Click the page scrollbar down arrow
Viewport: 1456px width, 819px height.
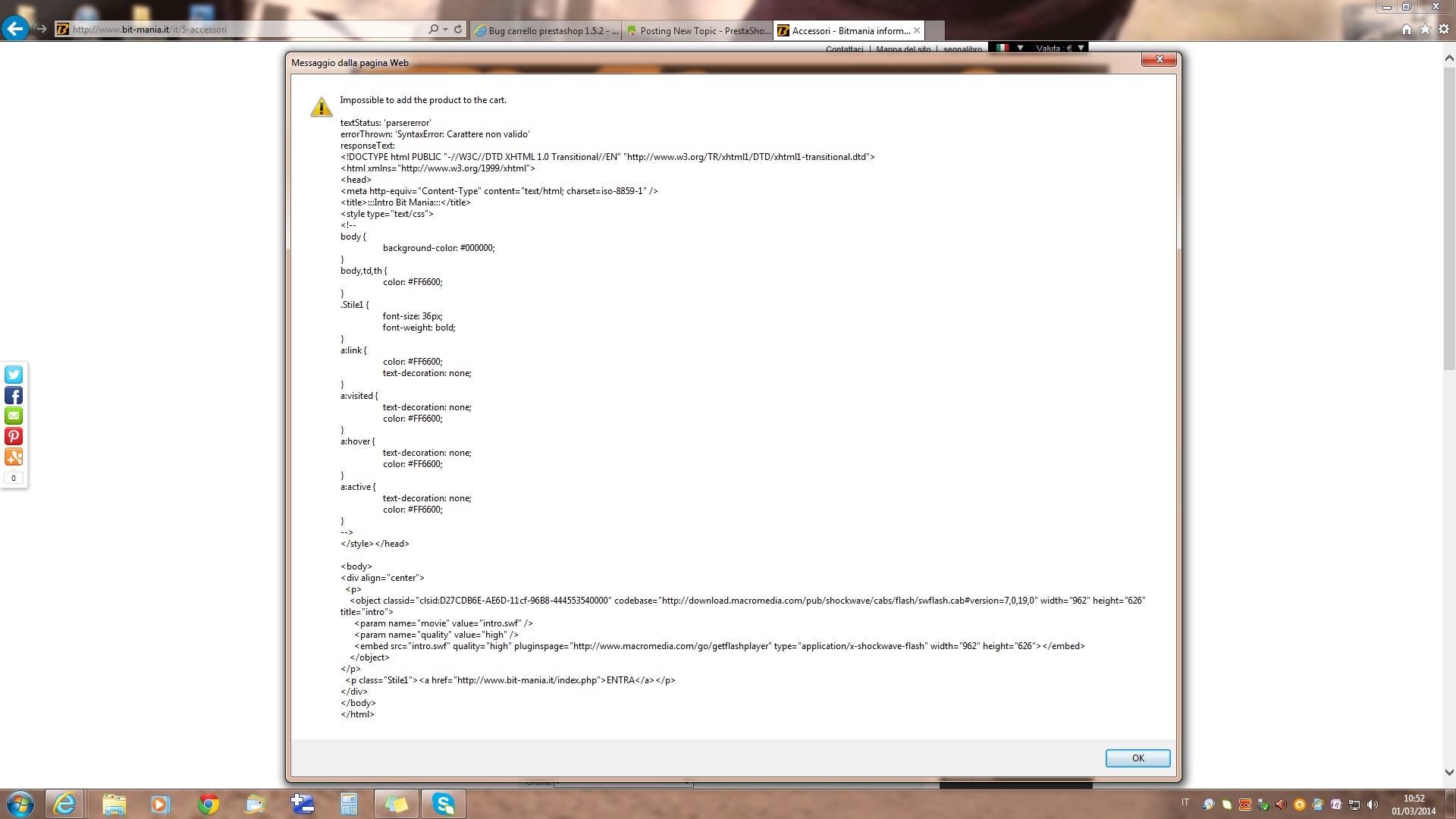coord(1449,773)
